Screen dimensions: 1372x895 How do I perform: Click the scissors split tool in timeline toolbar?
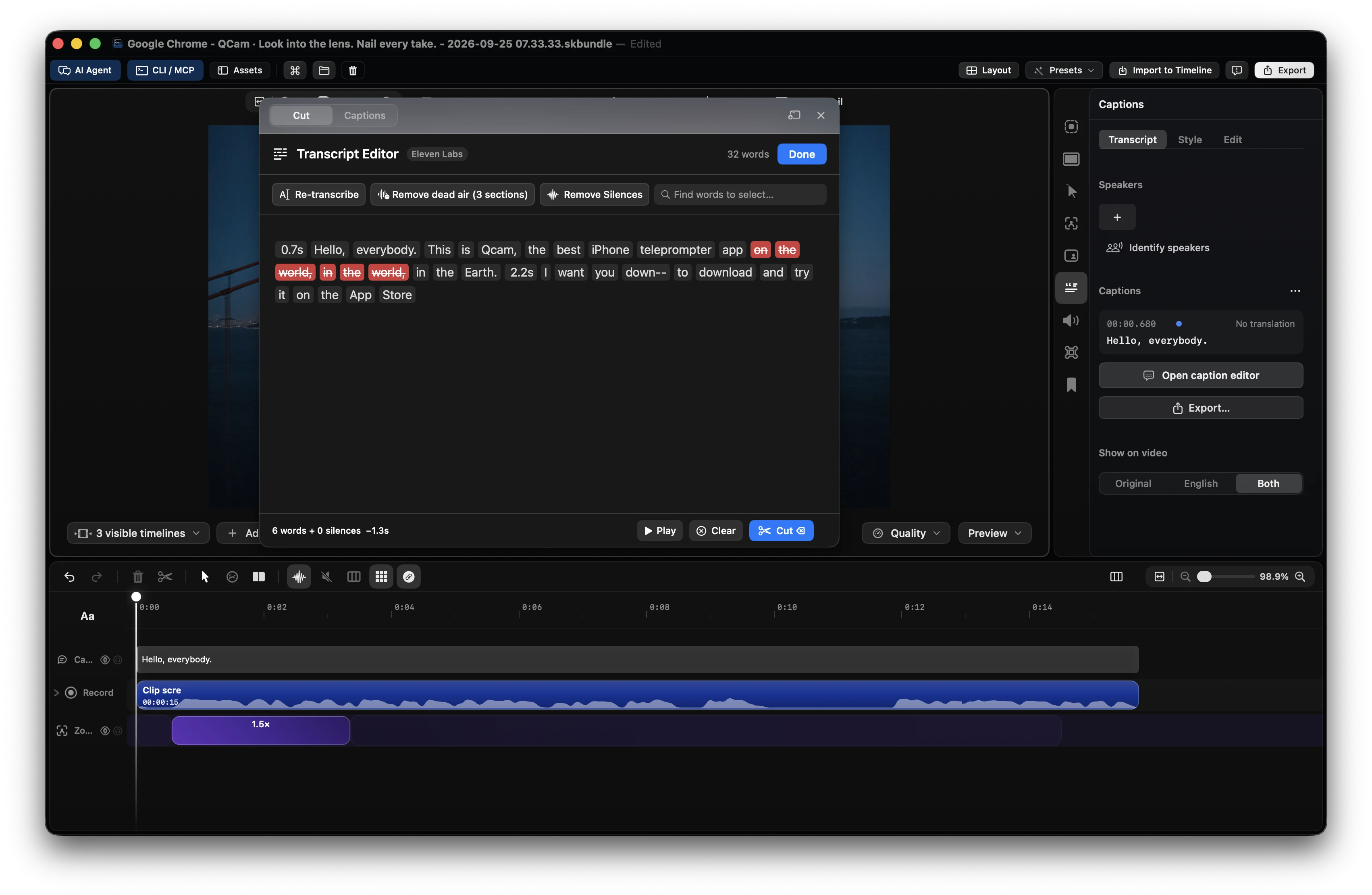165,577
